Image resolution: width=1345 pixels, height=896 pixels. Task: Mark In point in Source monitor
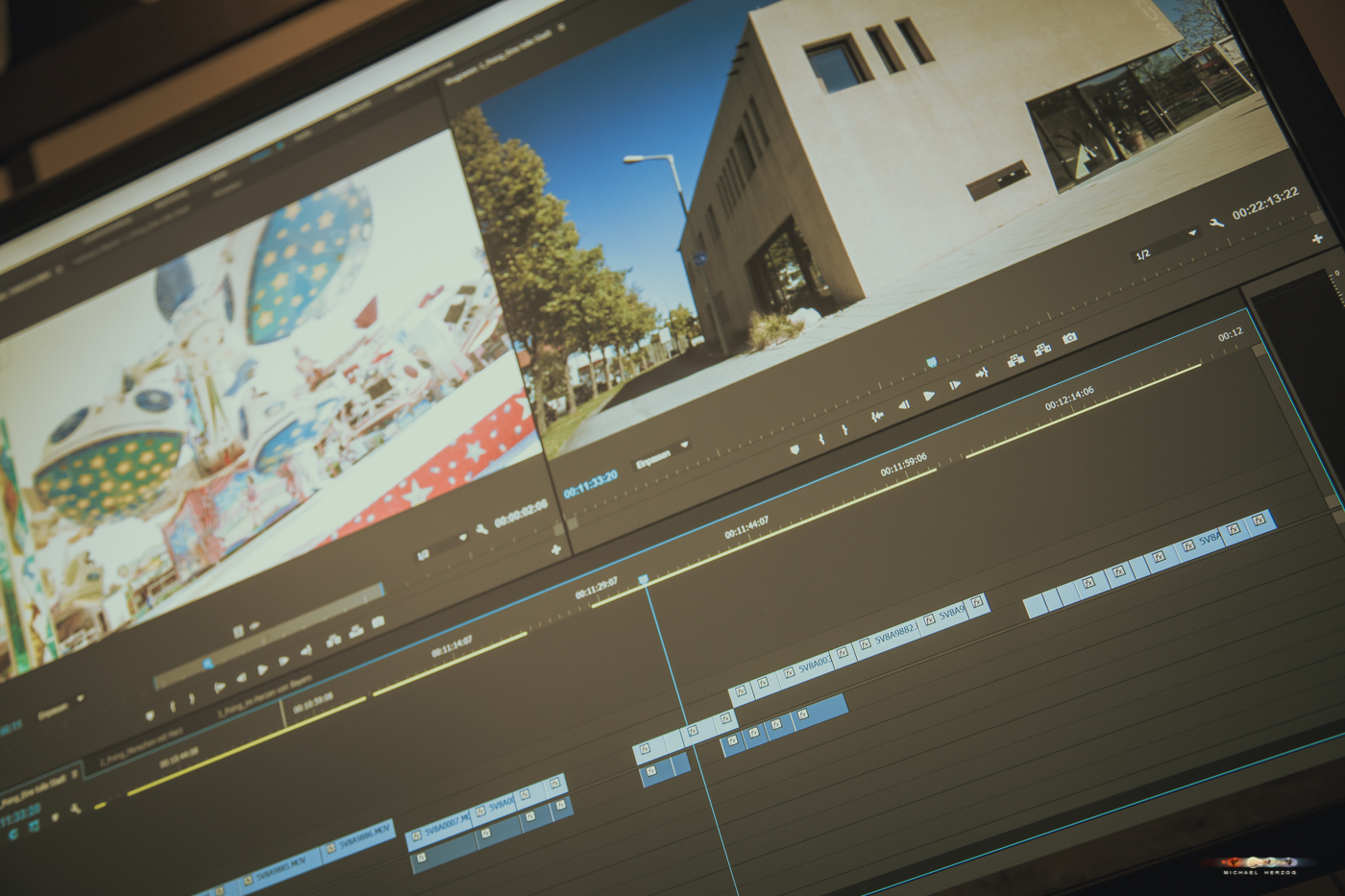coord(173,707)
